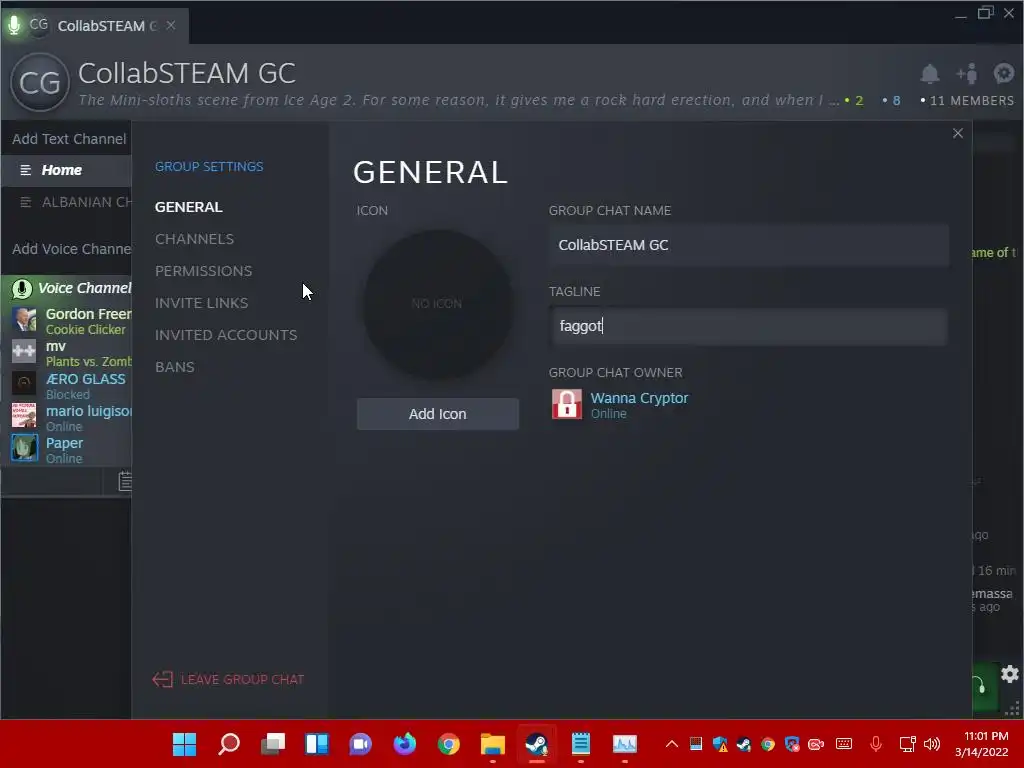
Task: Click the microphone tray icon
Action: click(x=876, y=744)
